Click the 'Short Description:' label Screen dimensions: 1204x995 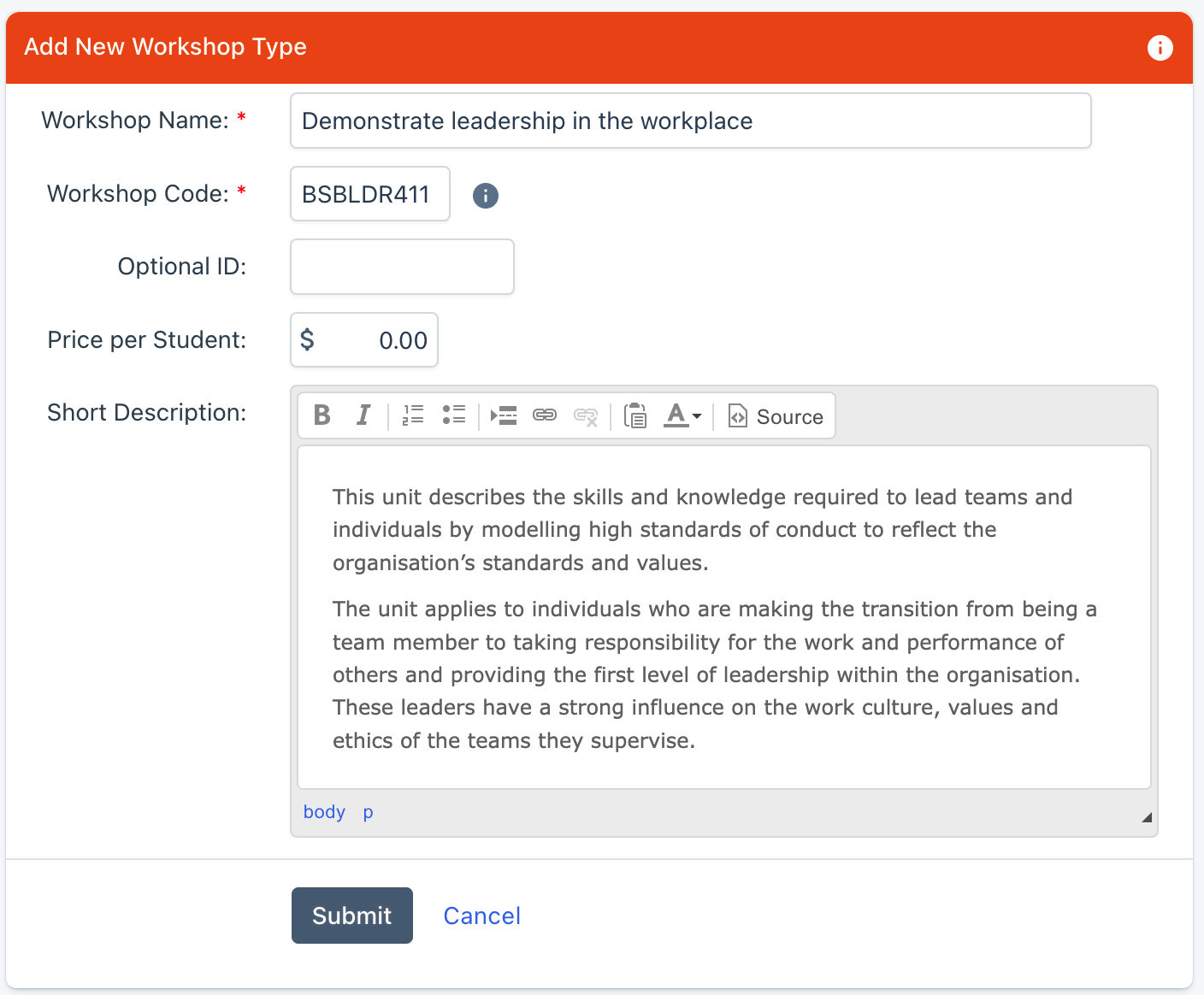[x=147, y=413]
